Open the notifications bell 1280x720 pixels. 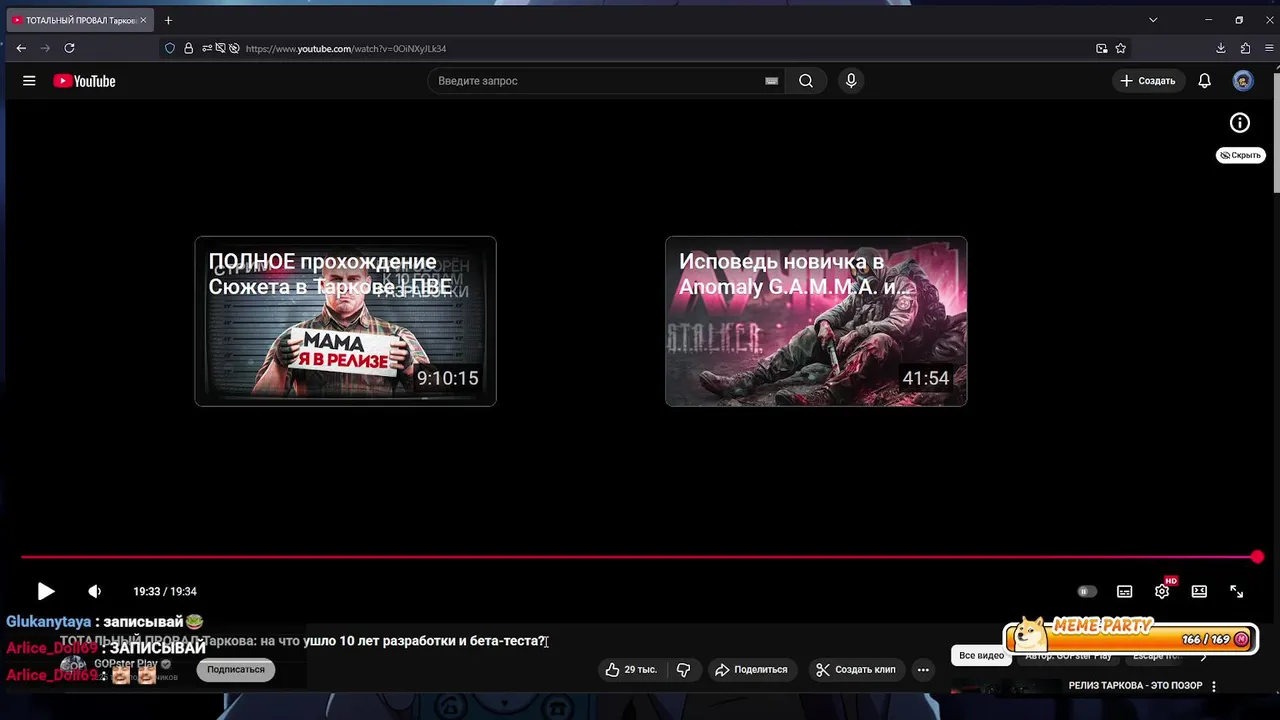coord(1205,81)
